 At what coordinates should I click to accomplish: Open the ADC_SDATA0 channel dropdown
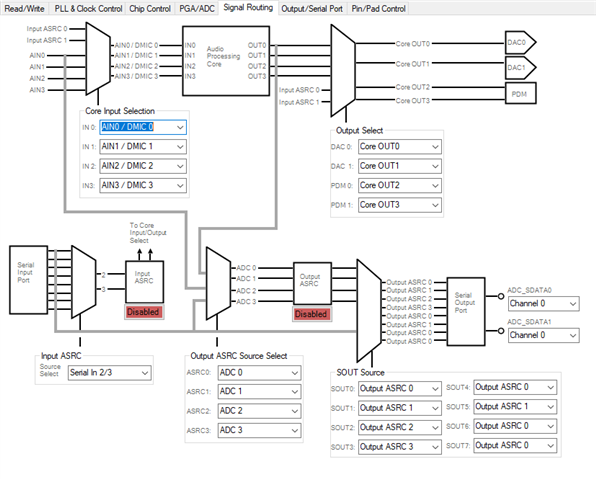(544, 303)
